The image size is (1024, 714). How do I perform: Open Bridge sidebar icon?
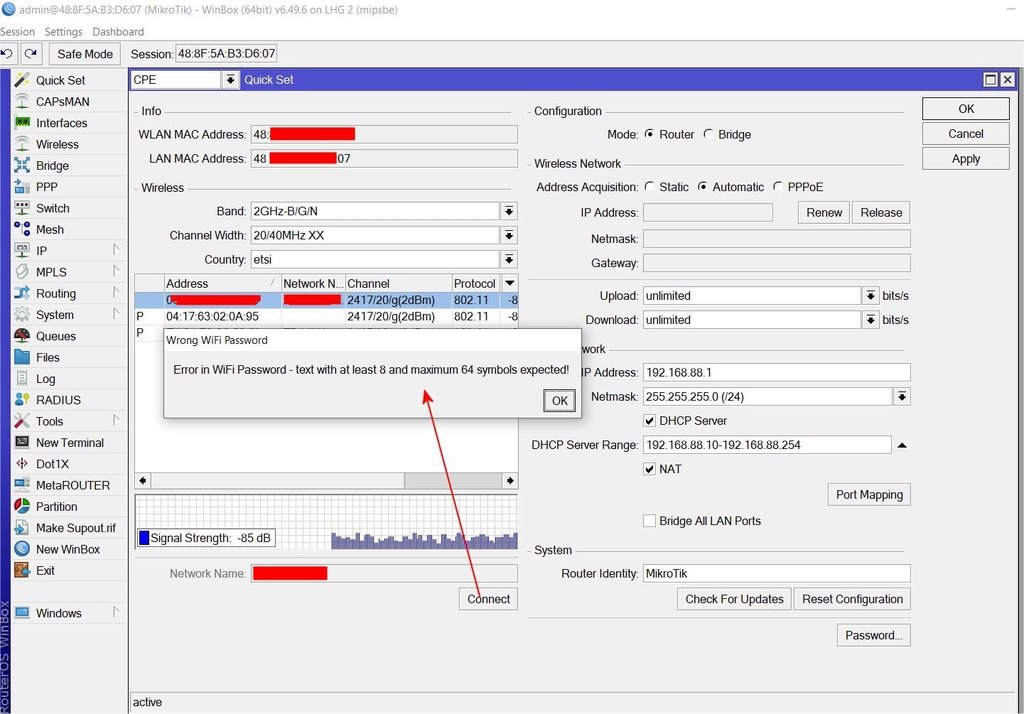click(x=22, y=165)
